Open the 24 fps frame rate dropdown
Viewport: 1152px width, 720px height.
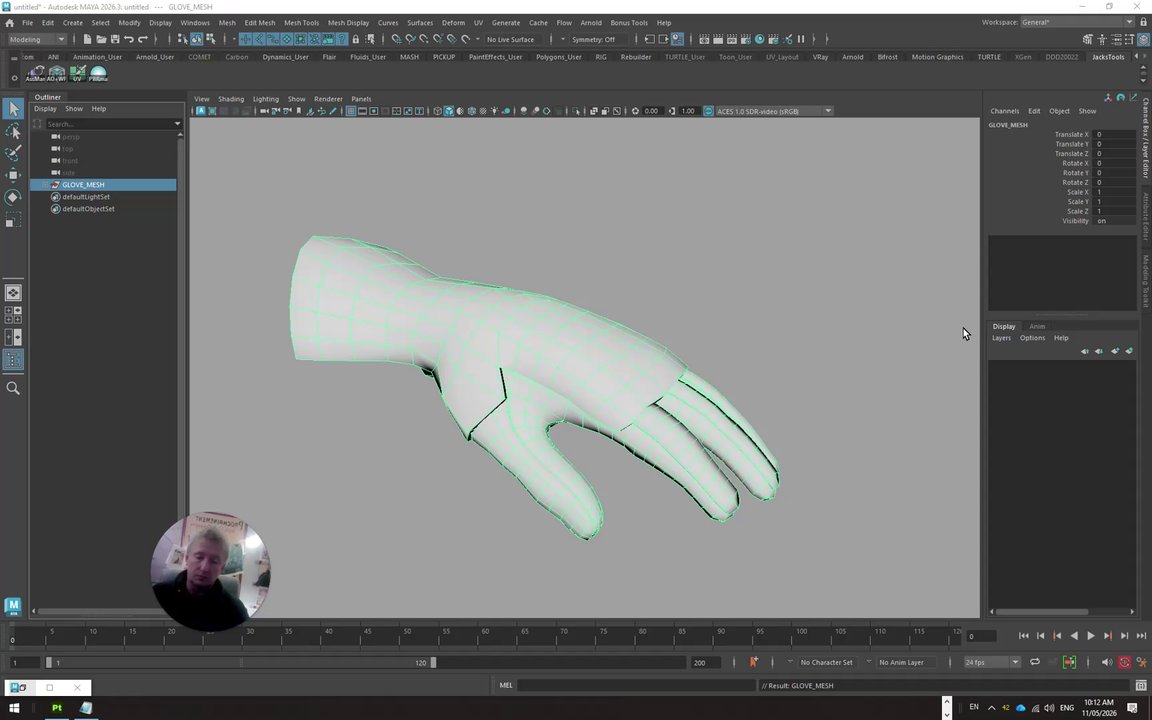[992, 662]
